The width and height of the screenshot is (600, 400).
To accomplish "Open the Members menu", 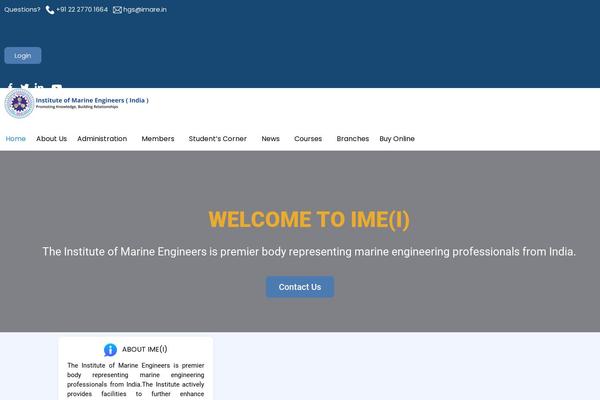I will (x=158, y=139).
